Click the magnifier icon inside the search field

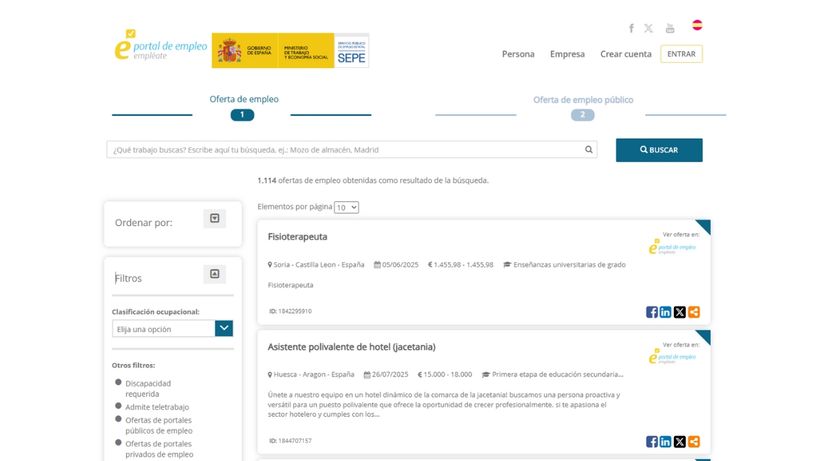589,150
